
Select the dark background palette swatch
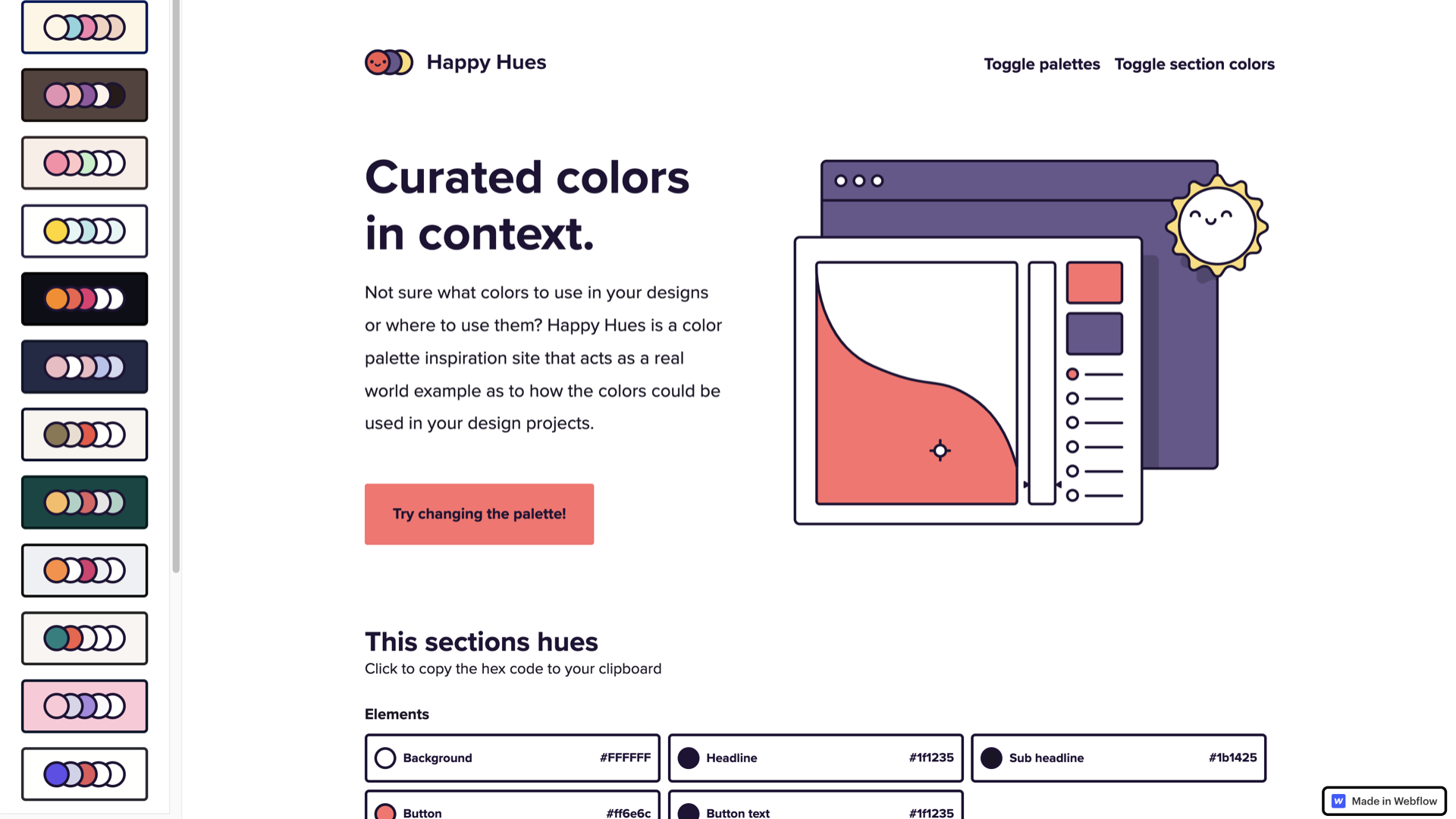point(84,299)
